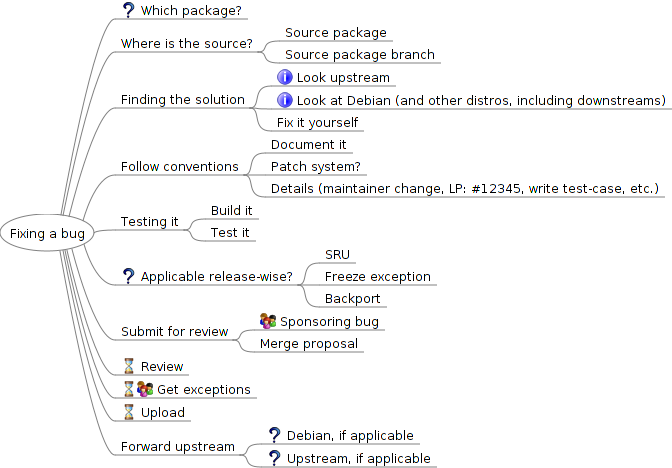The width and height of the screenshot is (672, 468).
Task: Click the hourglass icon next to Upload
Action: tap(129, 412)
